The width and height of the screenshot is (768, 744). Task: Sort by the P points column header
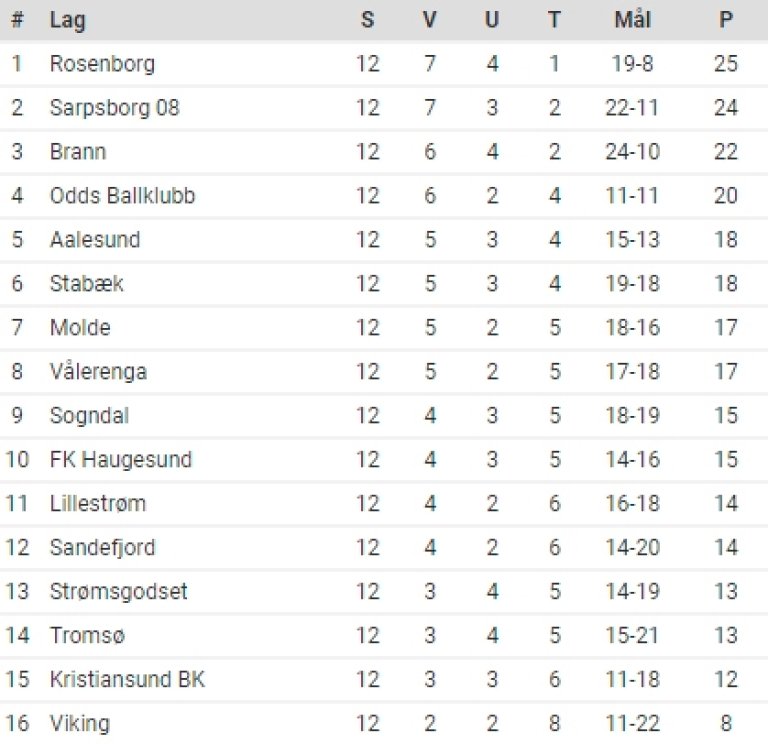pos(726,20)
